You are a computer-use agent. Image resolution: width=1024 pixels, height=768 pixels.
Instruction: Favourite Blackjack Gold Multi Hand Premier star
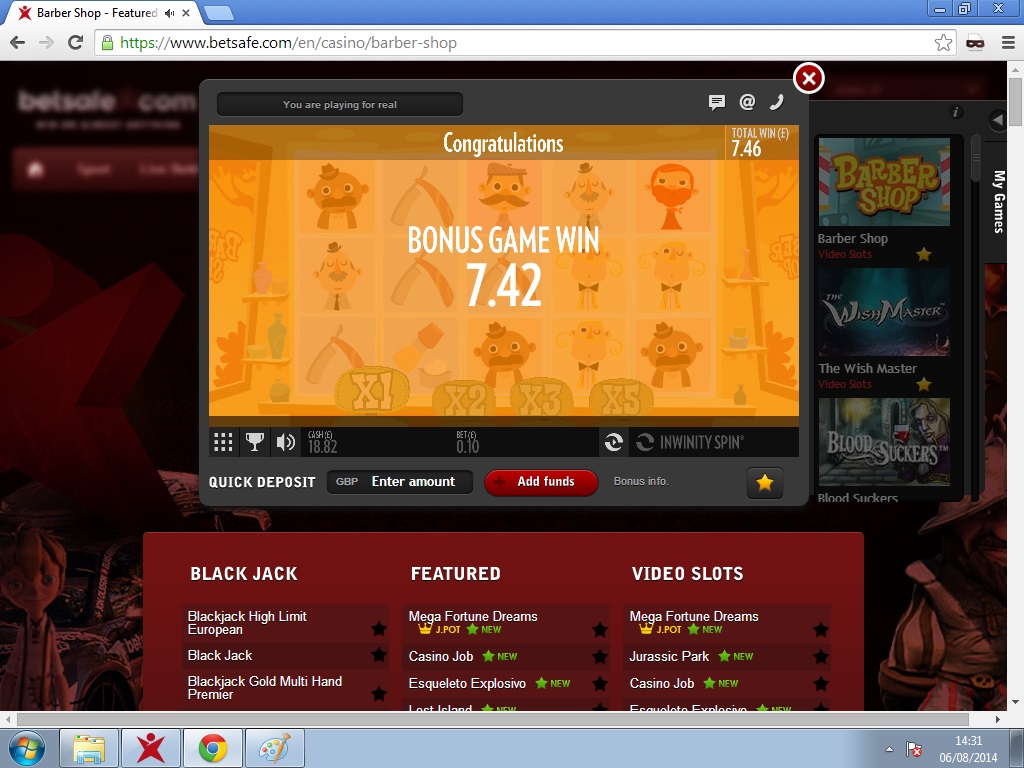(378, 694)
